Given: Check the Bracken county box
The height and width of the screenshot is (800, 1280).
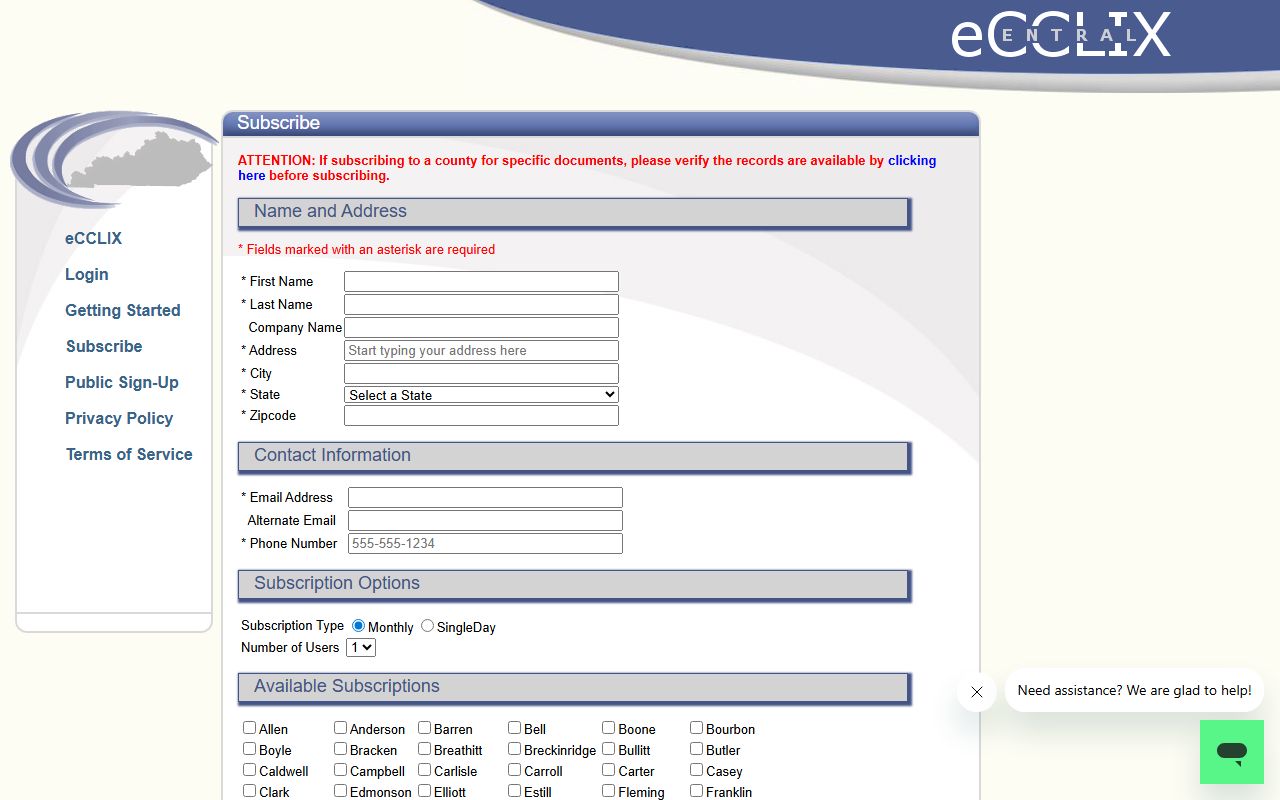Looking at the screenshot, I should pos(340,749).
